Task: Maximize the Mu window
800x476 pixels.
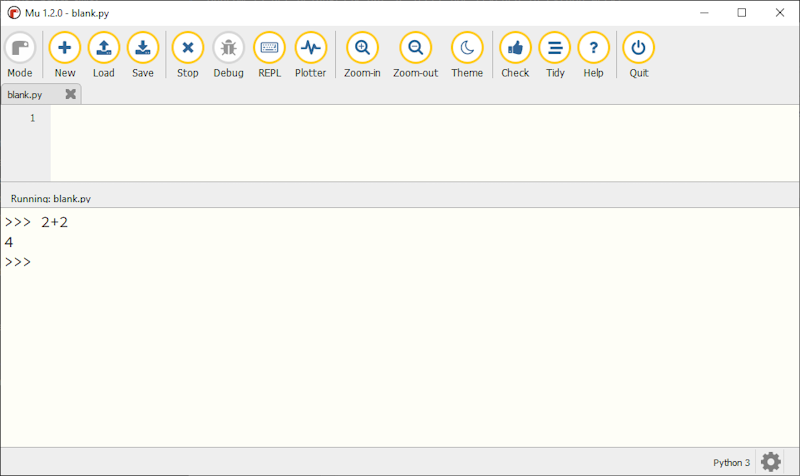Action: tap(742, 13)
